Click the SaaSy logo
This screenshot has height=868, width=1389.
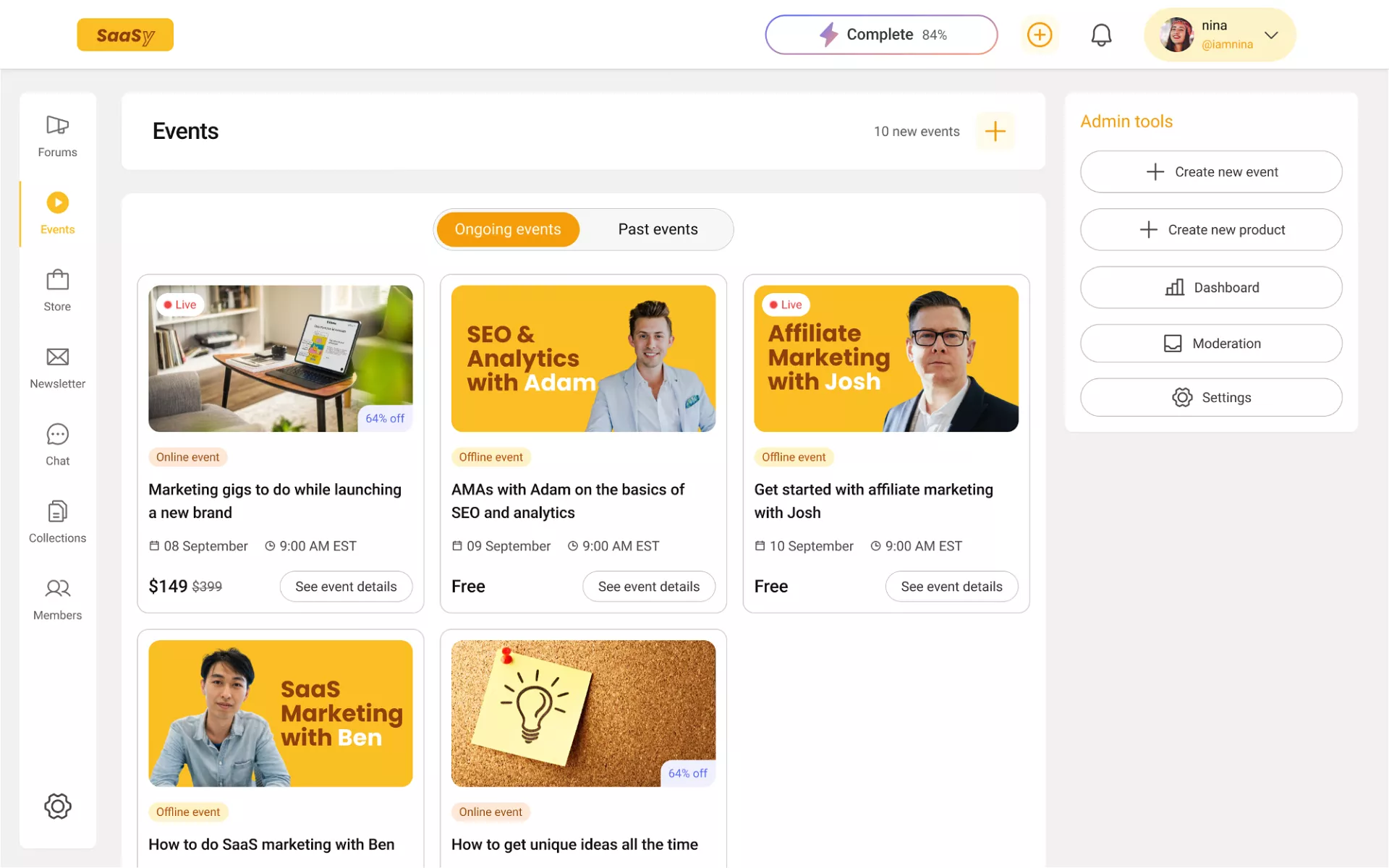tap(125, 35)
